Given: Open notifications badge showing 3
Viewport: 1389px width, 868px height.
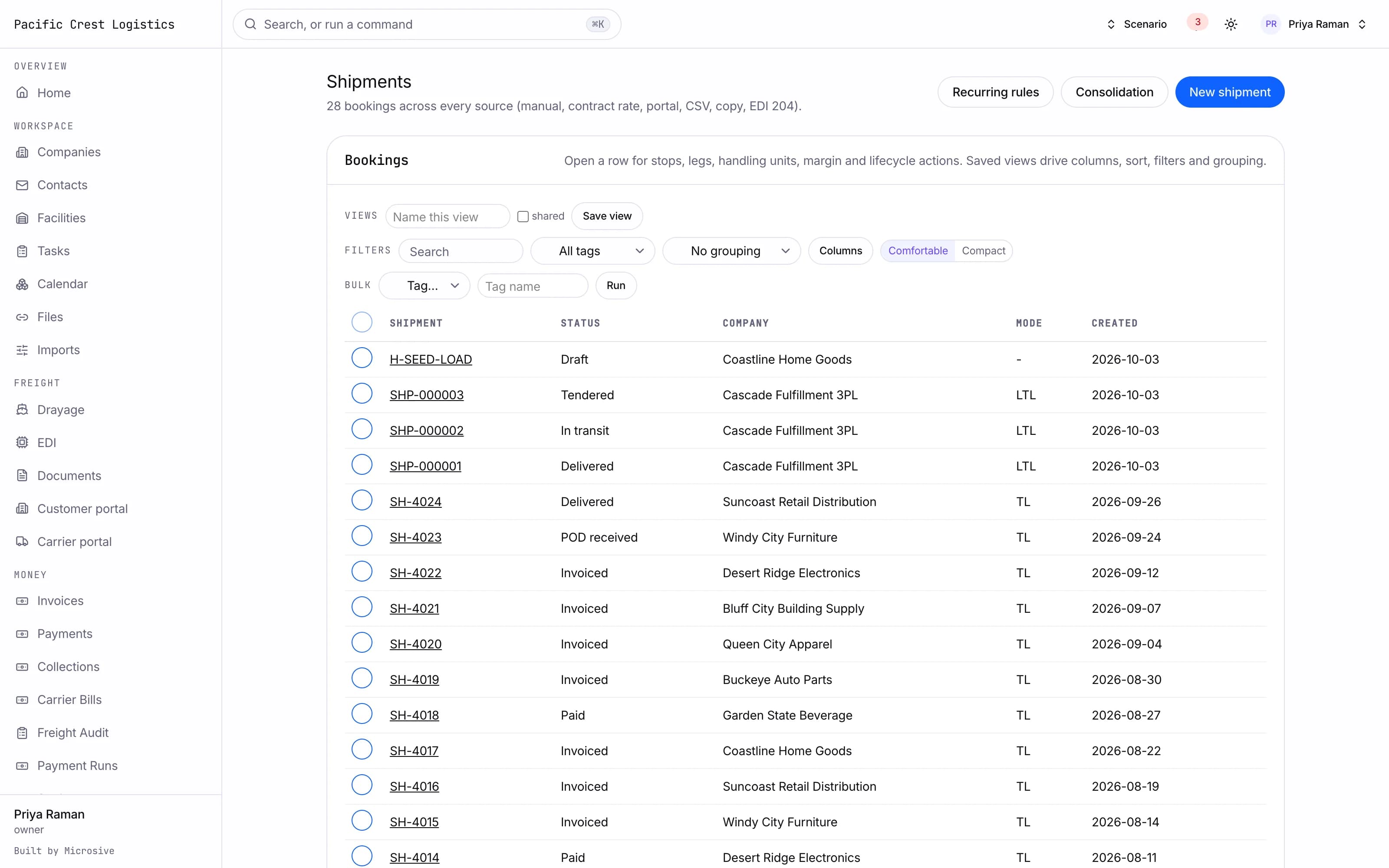Looking at the screenshot, I should click(x=1197, y=23).
